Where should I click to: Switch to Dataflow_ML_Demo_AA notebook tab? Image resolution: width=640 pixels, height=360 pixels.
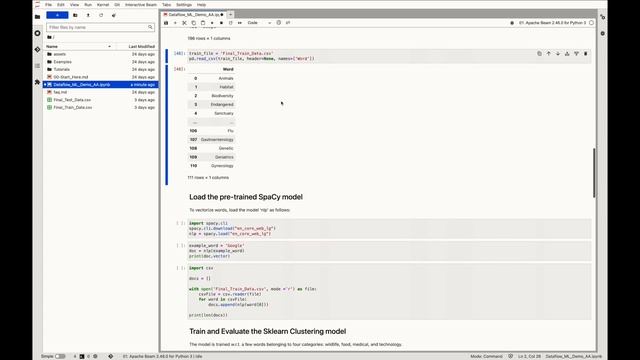[193, 14]
